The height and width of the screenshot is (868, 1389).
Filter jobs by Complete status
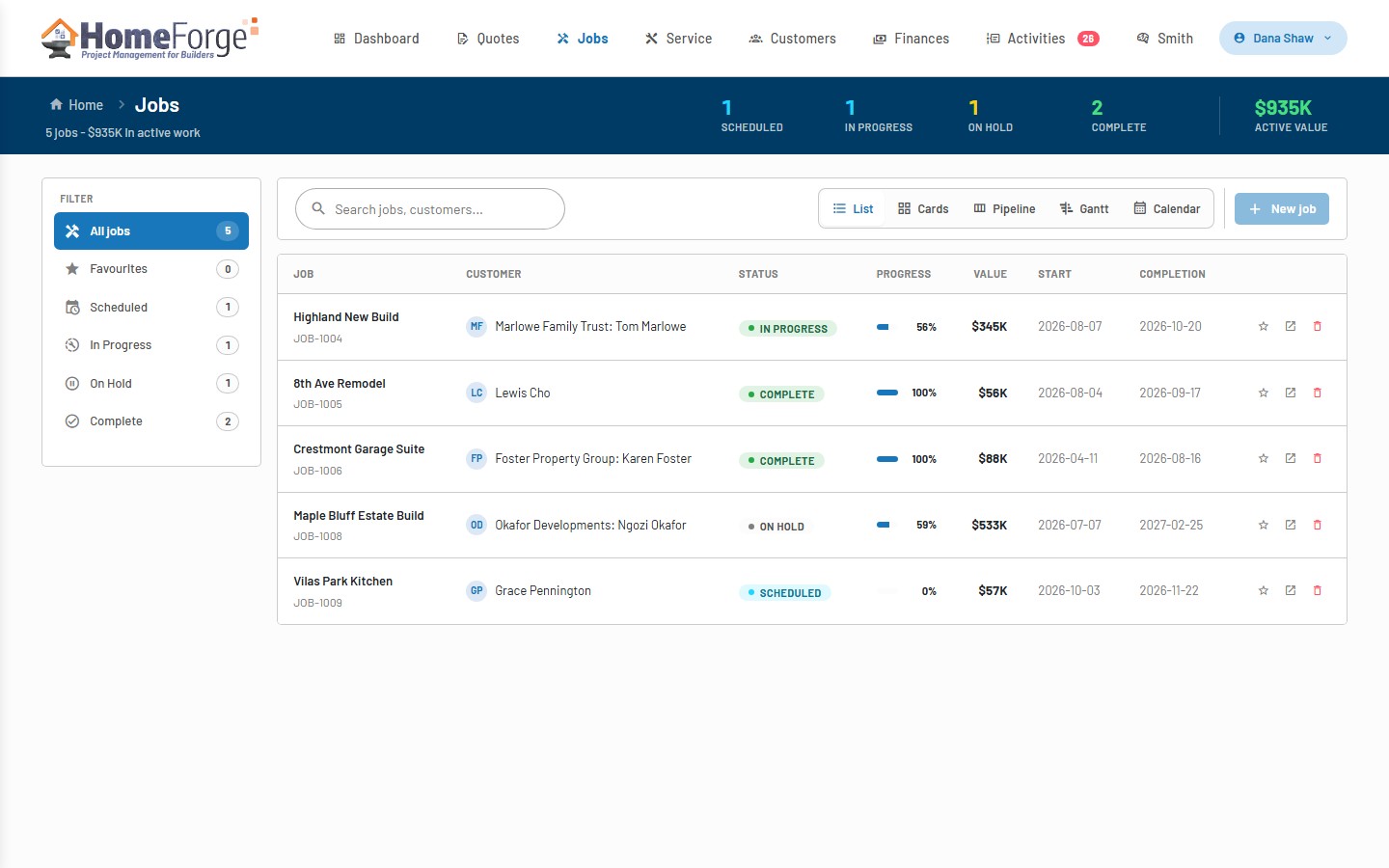pos(151,421)
